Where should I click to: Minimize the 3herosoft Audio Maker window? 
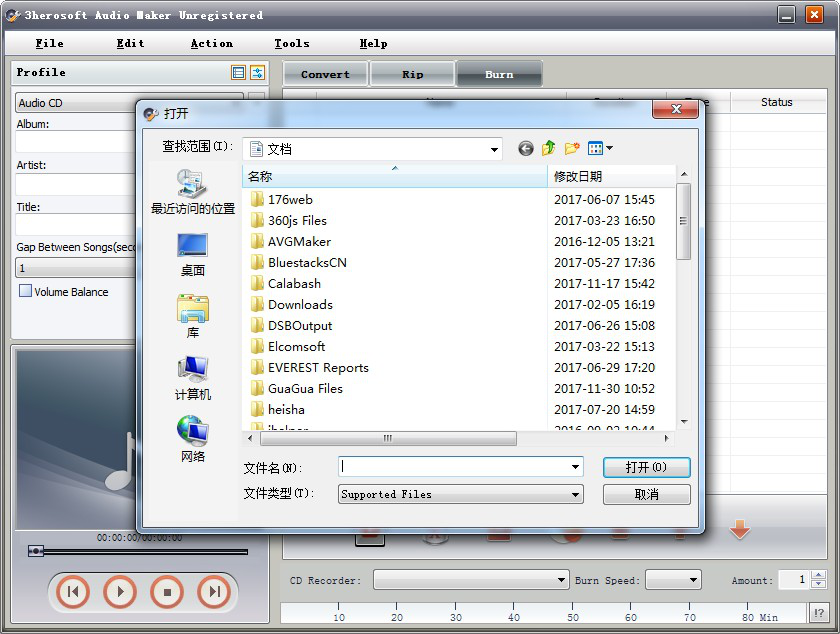786,14
